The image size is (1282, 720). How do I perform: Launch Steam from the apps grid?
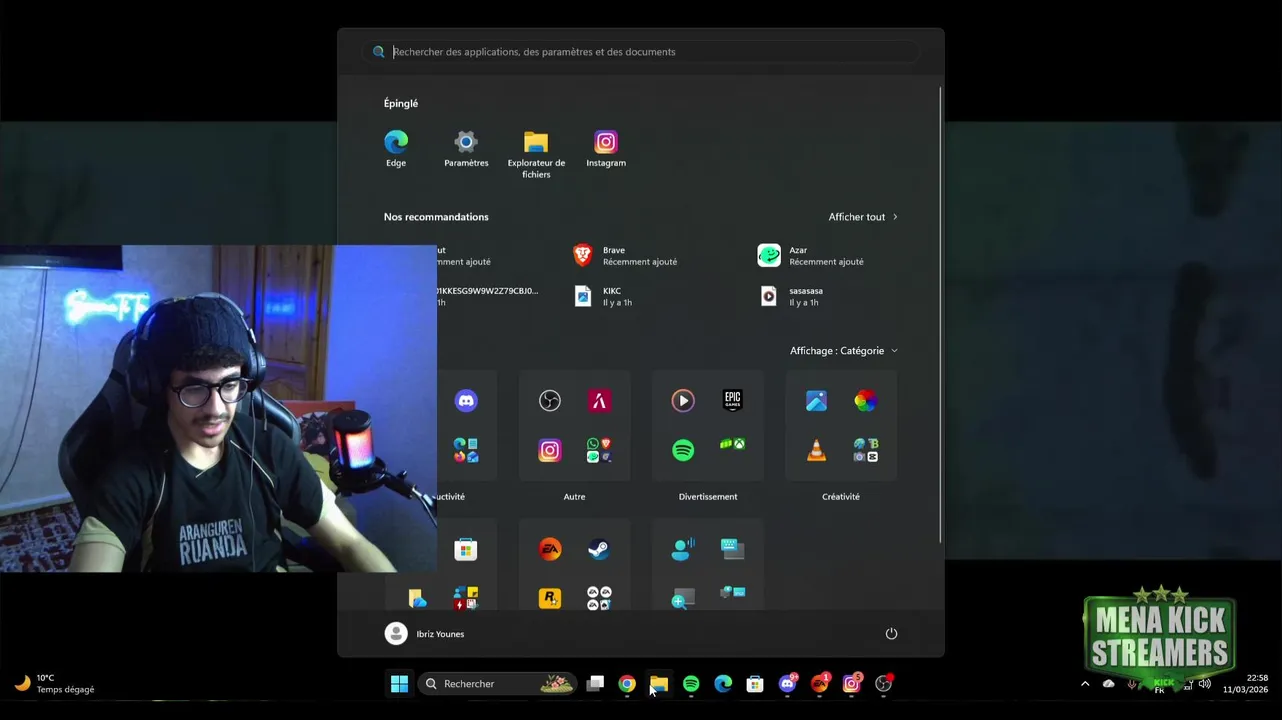coord(599,549)
